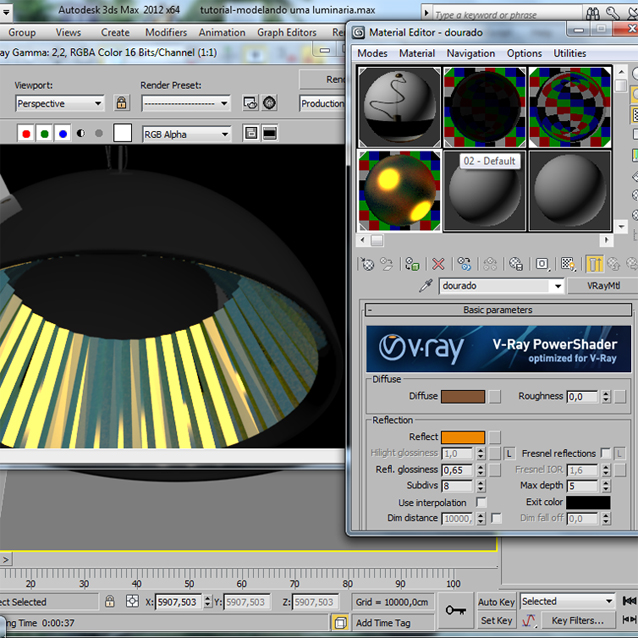Screen dimensions: 638x638
Task: Open the Material ID Channel flyout
Action: 542,264
